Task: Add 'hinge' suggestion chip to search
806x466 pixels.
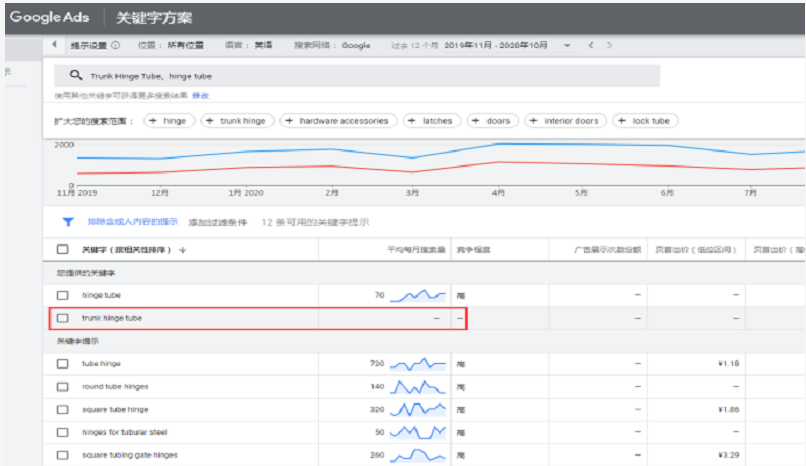Action: [169, 121]
